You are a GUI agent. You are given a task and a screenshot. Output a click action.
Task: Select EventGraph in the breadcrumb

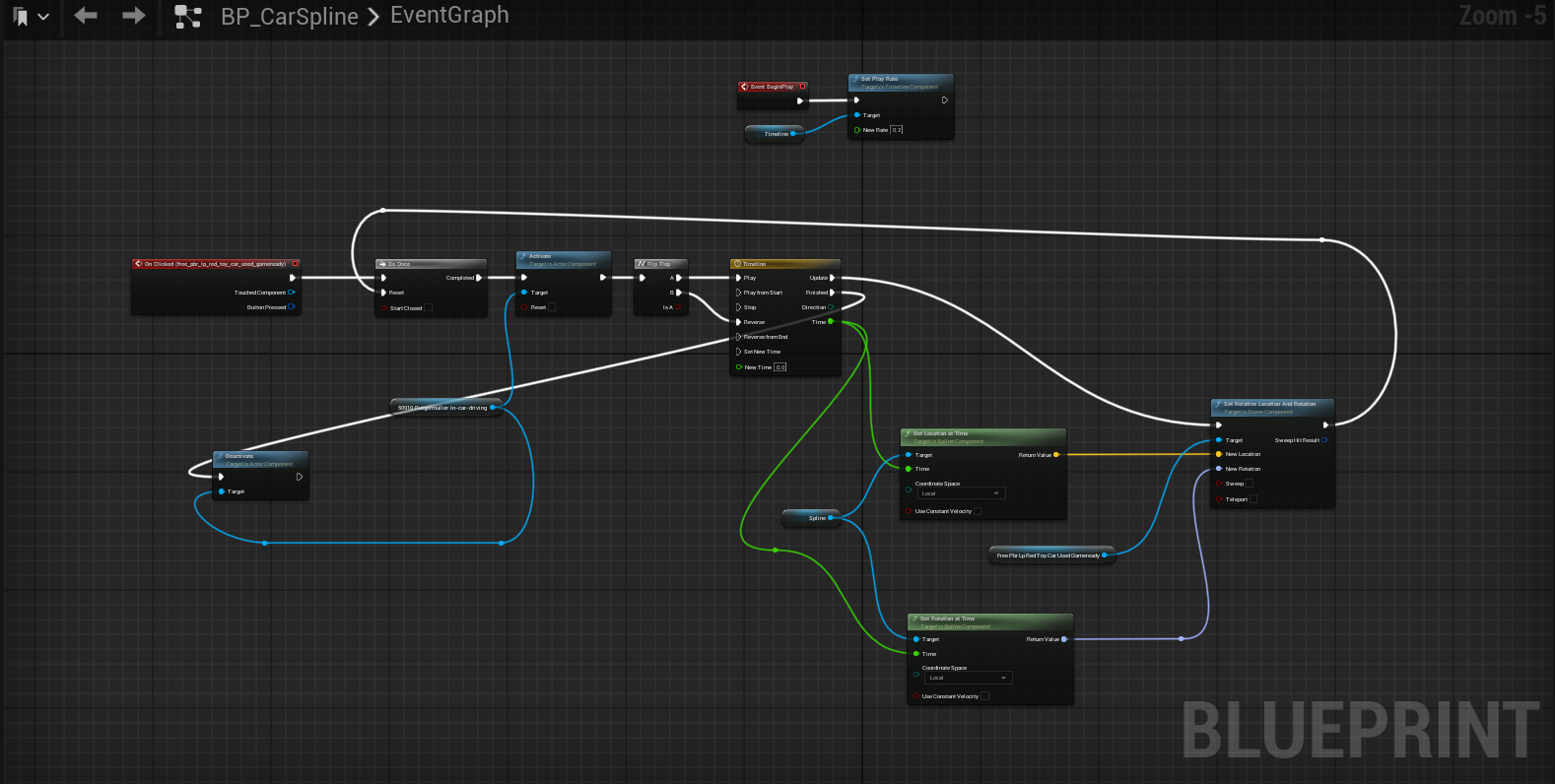click(x=449, y=16)
